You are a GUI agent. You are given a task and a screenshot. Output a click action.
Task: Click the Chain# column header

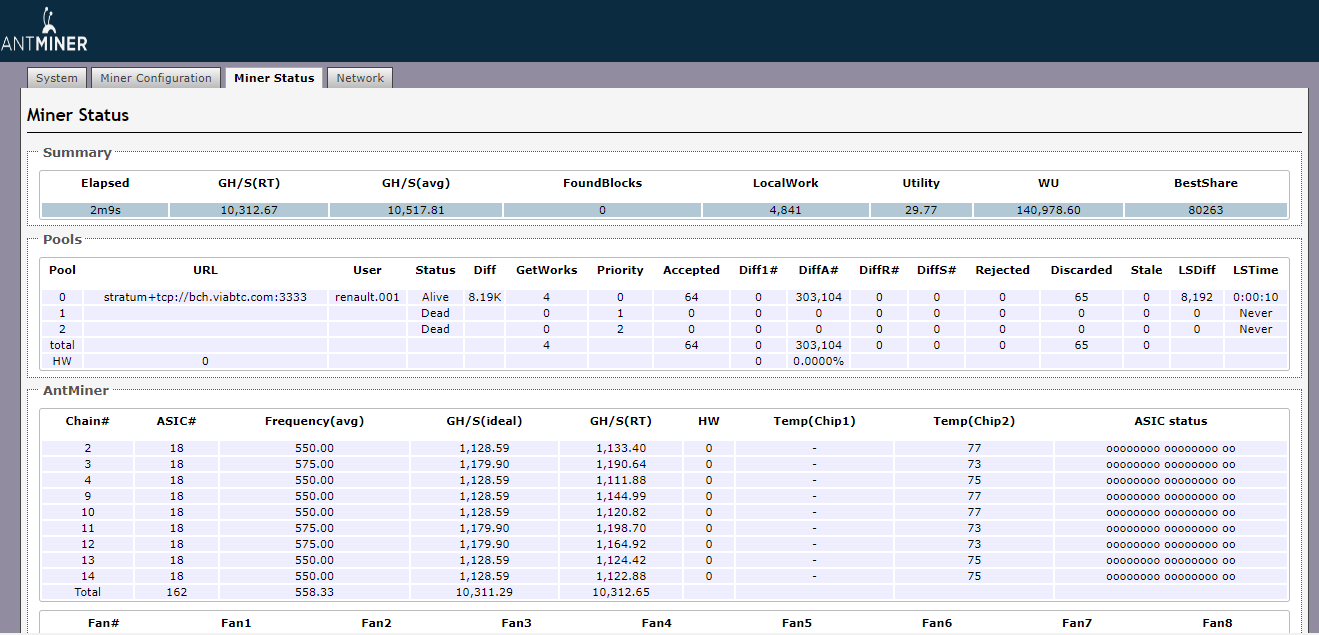click(87, 421)
